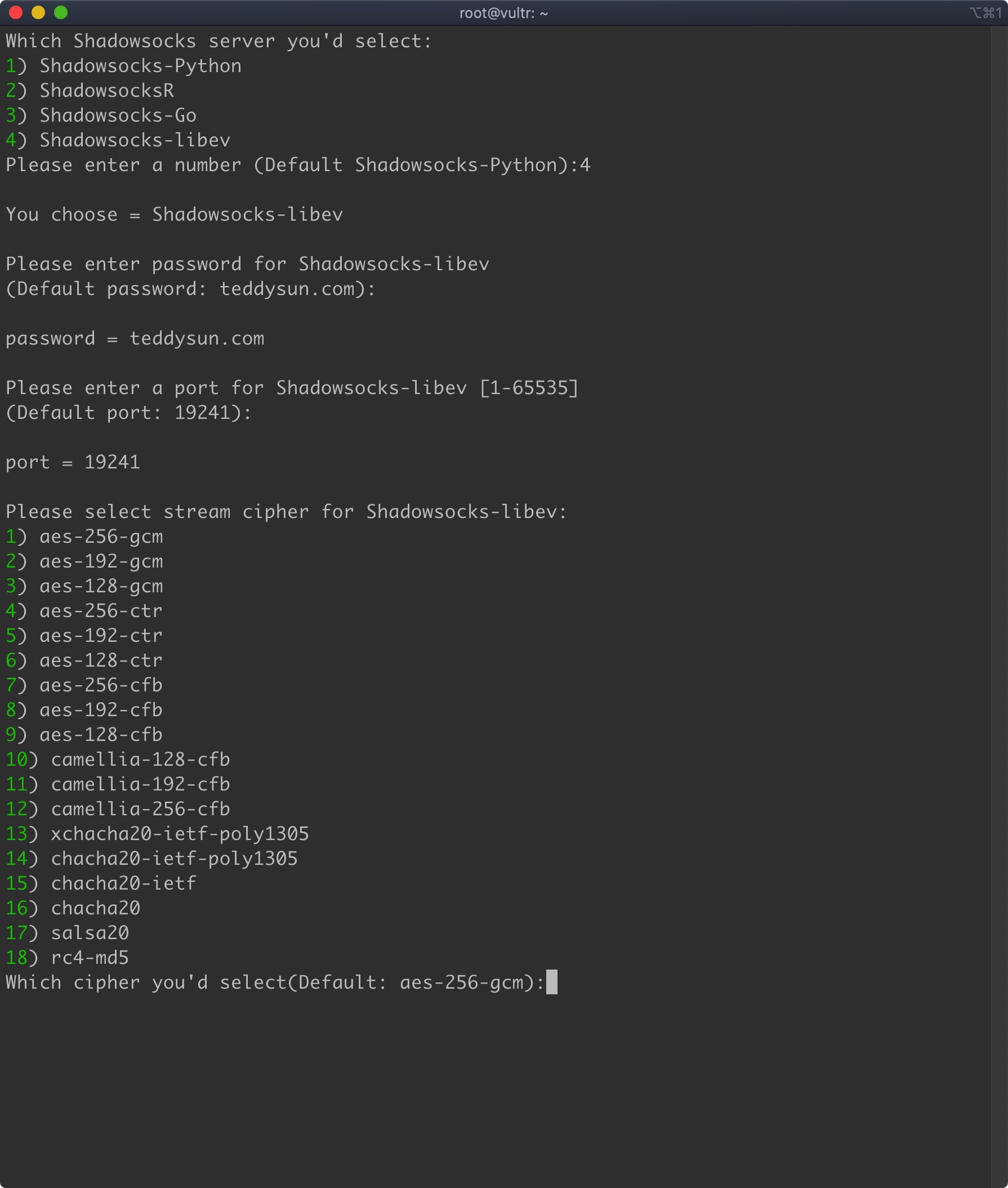Click the "port = 19241" output line

pos(73,462)
